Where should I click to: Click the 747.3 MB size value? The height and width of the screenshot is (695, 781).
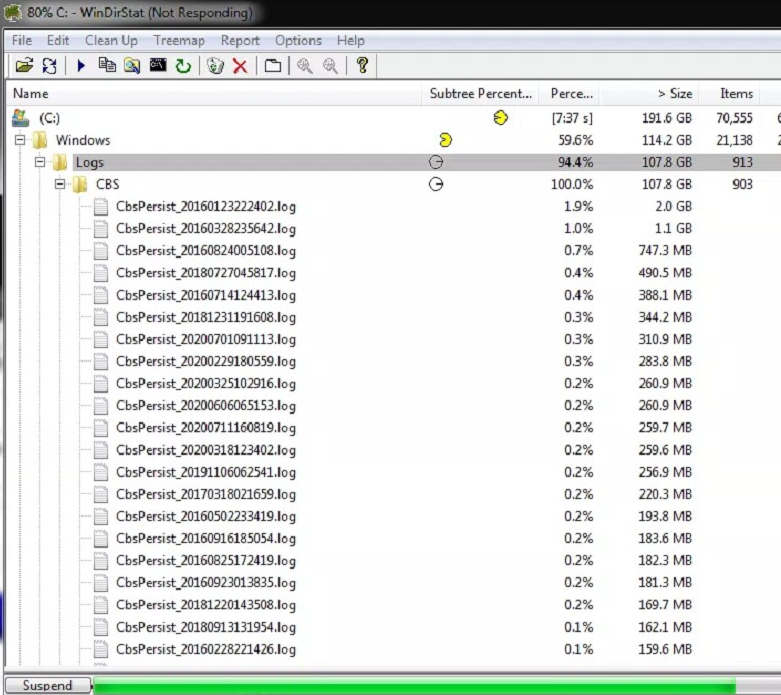click(665, 251)
